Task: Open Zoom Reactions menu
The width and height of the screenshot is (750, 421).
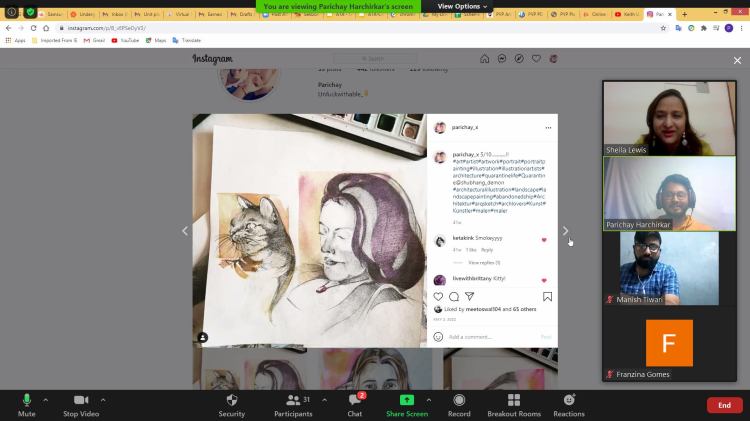Action: (x=568, y=404)
